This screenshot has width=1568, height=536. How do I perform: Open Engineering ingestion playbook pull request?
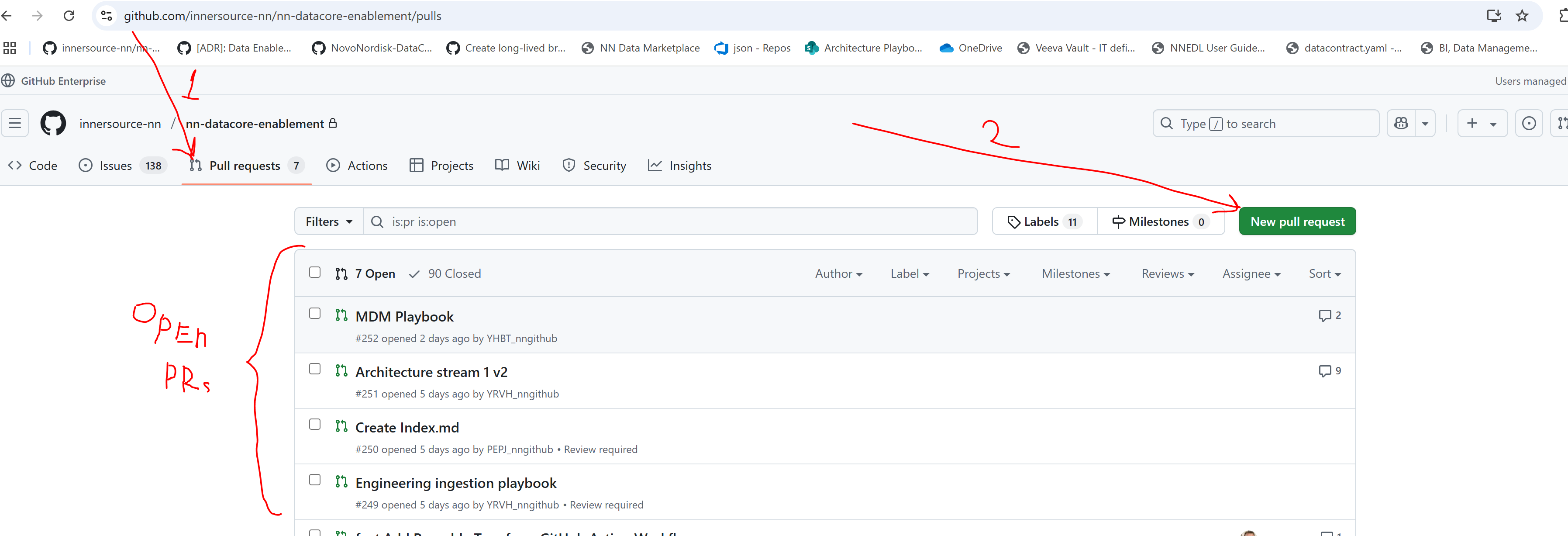[x=455, y=483]
